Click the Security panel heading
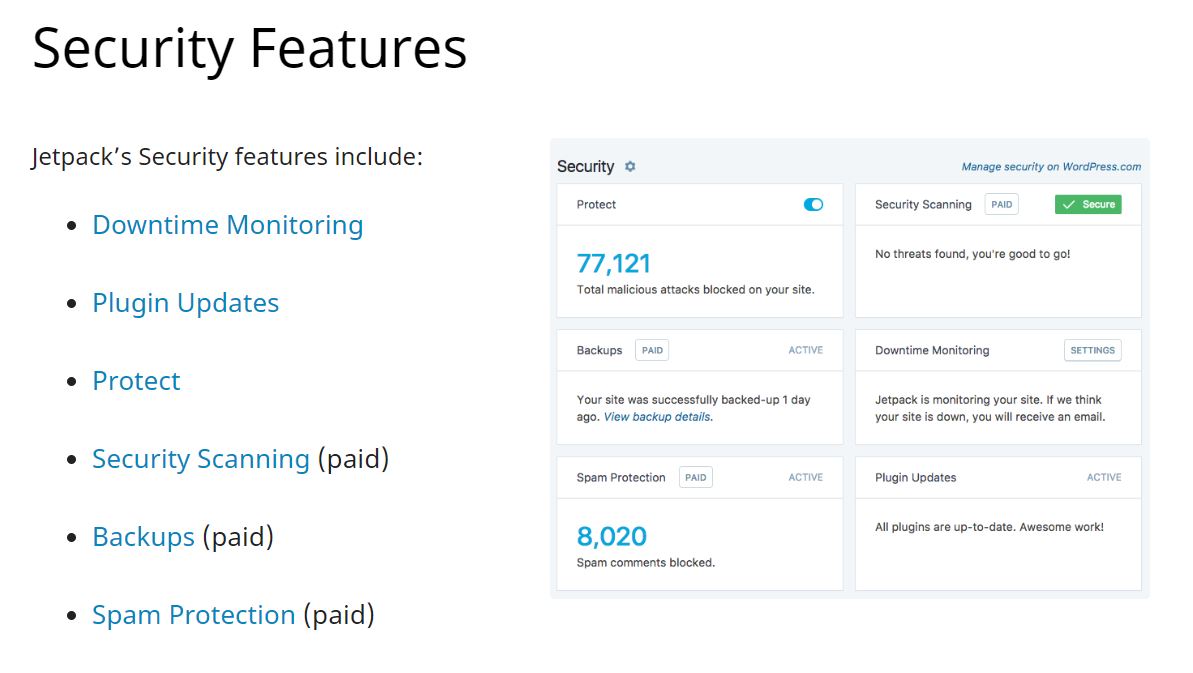Viewport: 1193px width, 673px height. click(x=585, y=167)
